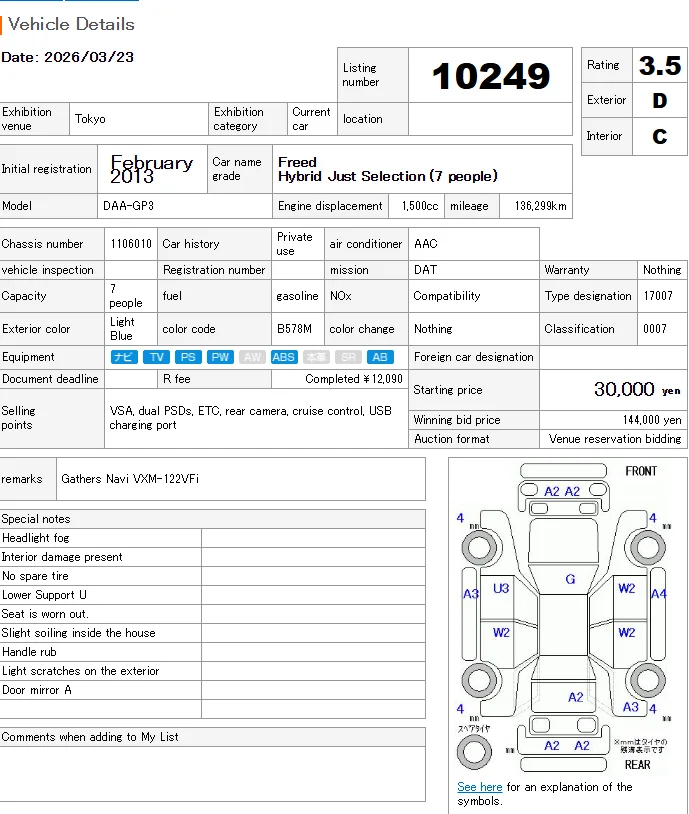689x814 pixels.
Task: Click the 'Door mirror A' note row
Action: coord(212,690)
